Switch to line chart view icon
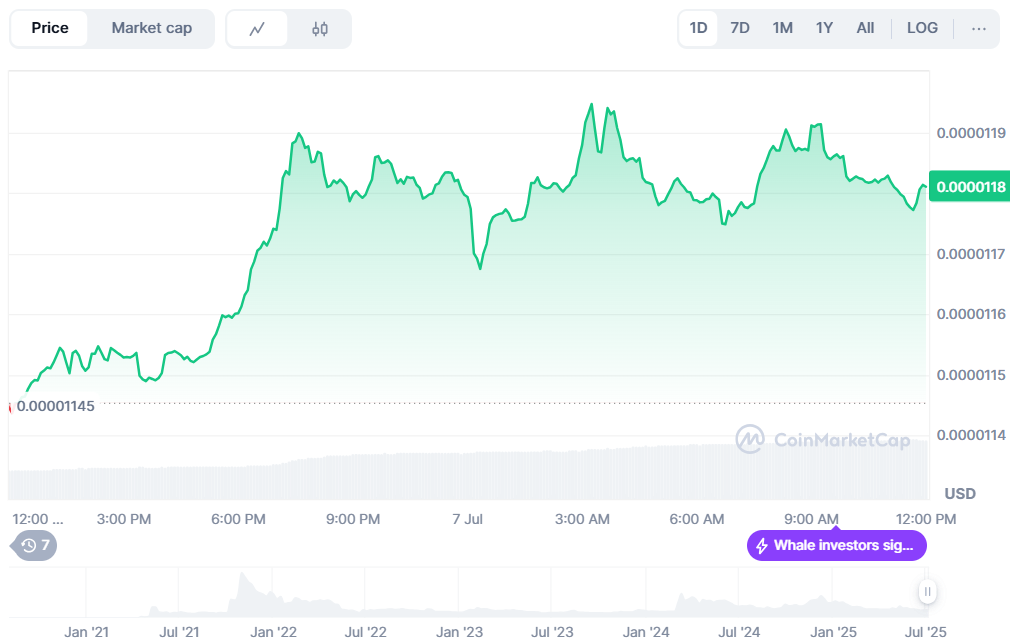This screenshot has width=1013, height=641. tap(257, 29)
